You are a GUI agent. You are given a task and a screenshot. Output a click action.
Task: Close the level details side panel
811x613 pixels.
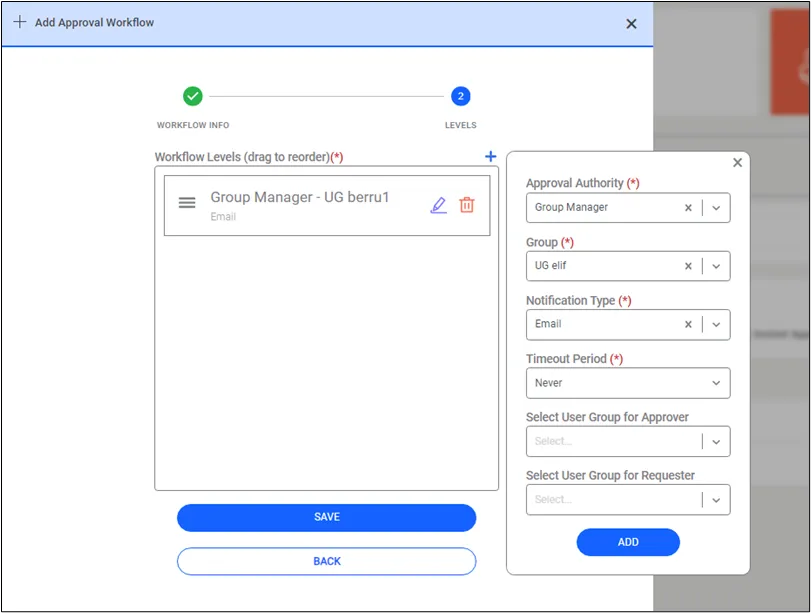[x=738, y=162]
